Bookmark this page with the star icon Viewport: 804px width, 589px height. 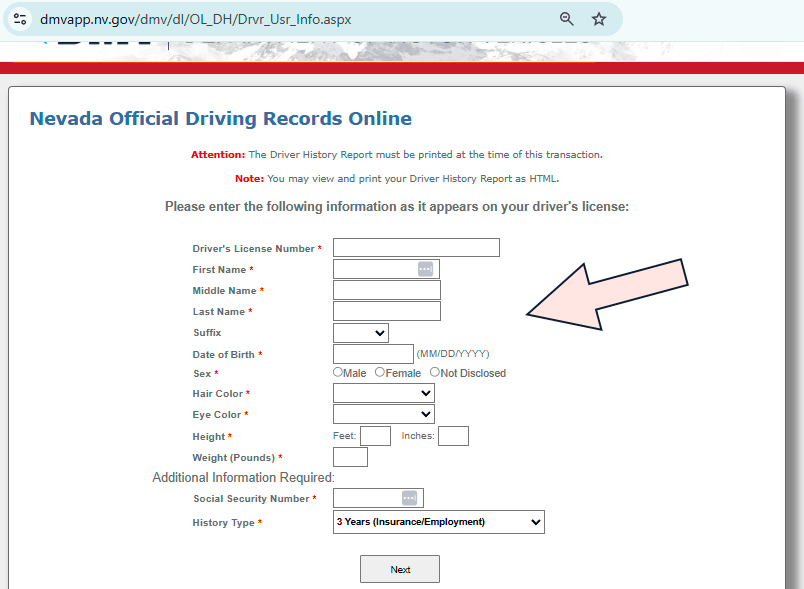click(599, 19)
